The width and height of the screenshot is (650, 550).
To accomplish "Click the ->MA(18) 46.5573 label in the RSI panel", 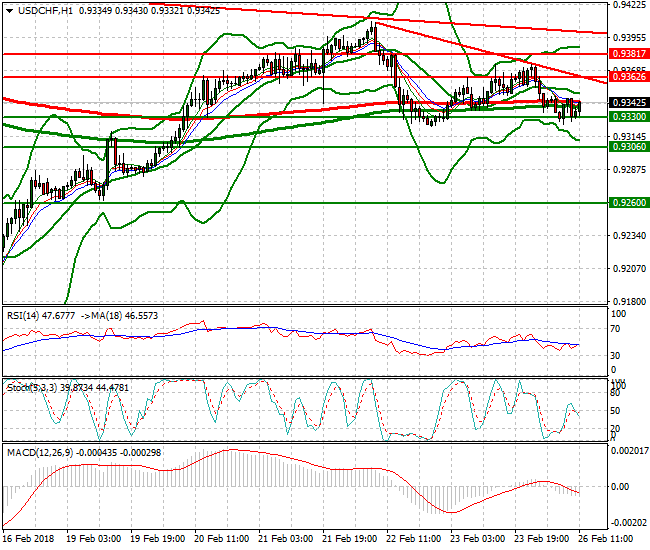I will 119,316.
